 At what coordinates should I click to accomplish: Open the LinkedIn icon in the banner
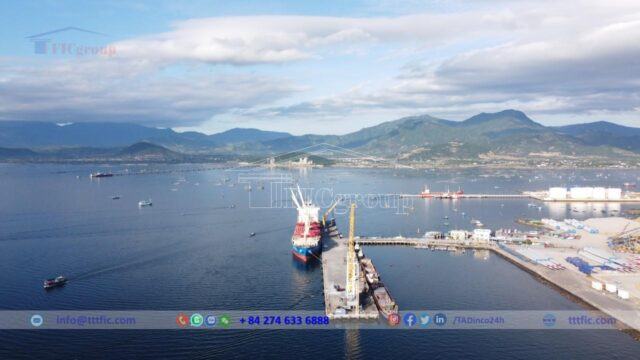[x=440, y=320]
